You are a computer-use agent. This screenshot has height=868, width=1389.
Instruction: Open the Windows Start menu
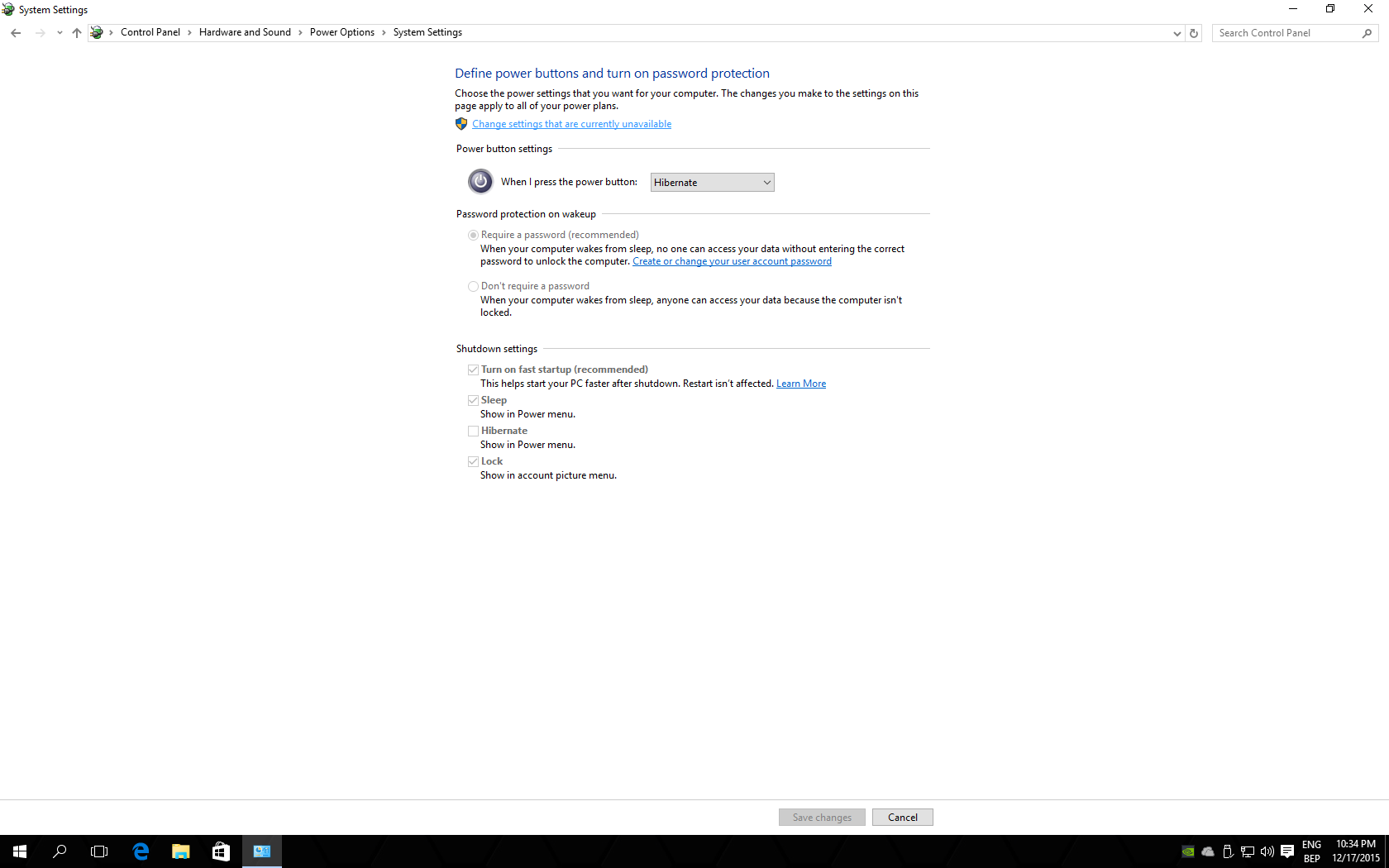[20, 851]
